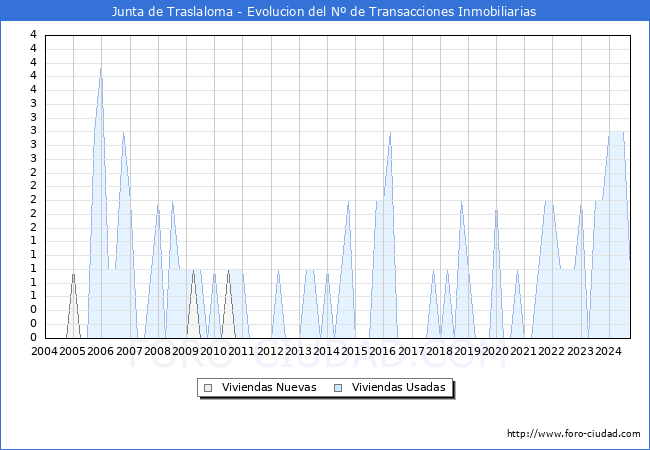The width and height of the screenshot is (650, 450).
Task: Toggle the Viviendas Usadas legend label
Action: (398, 388)
